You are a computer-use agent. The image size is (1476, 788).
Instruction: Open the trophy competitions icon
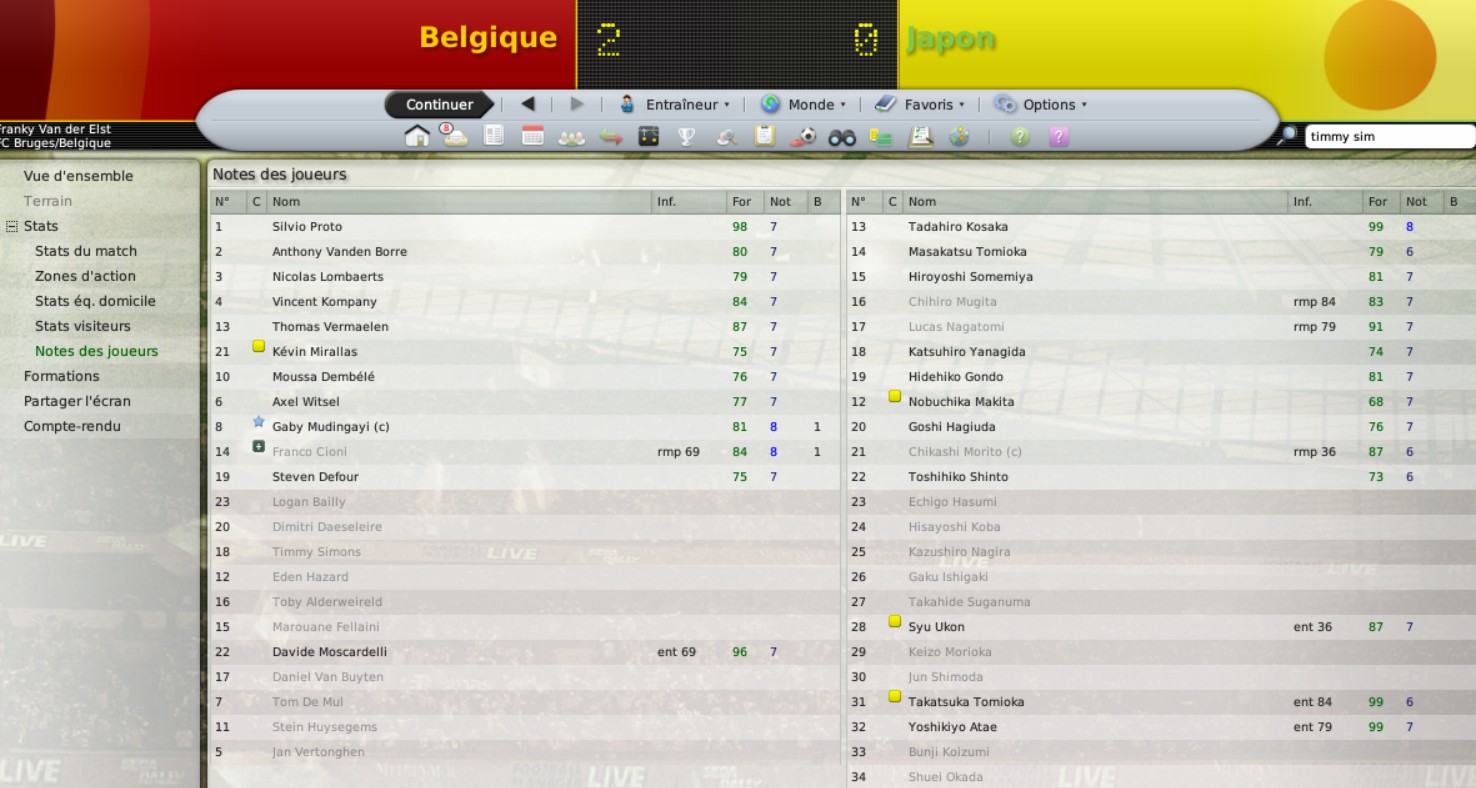(x=686, y=136)
